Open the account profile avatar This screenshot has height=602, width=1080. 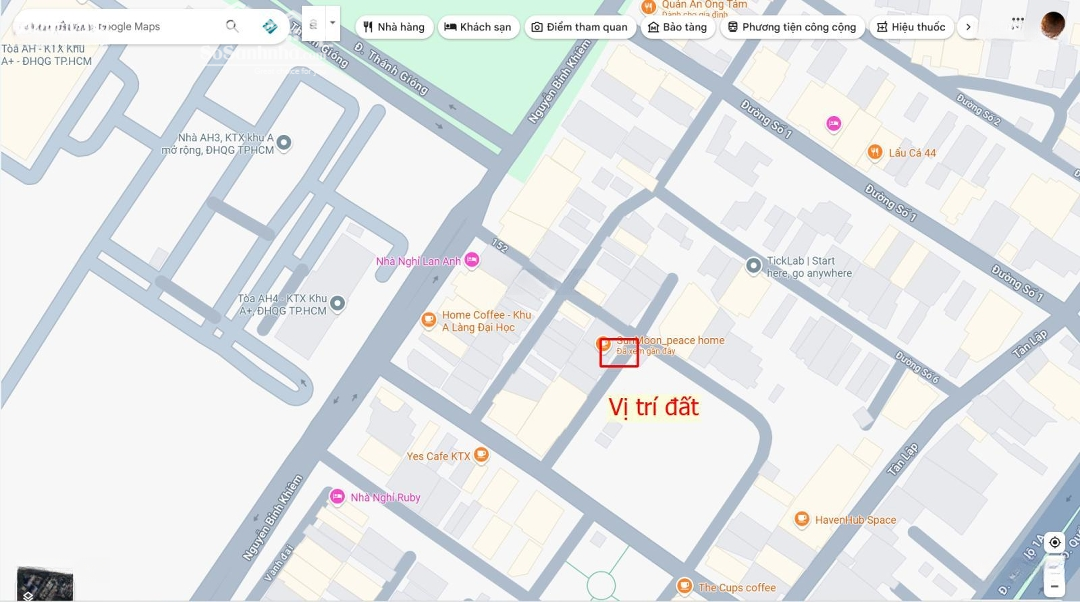pyautogui.click(x=1052, y=25)
